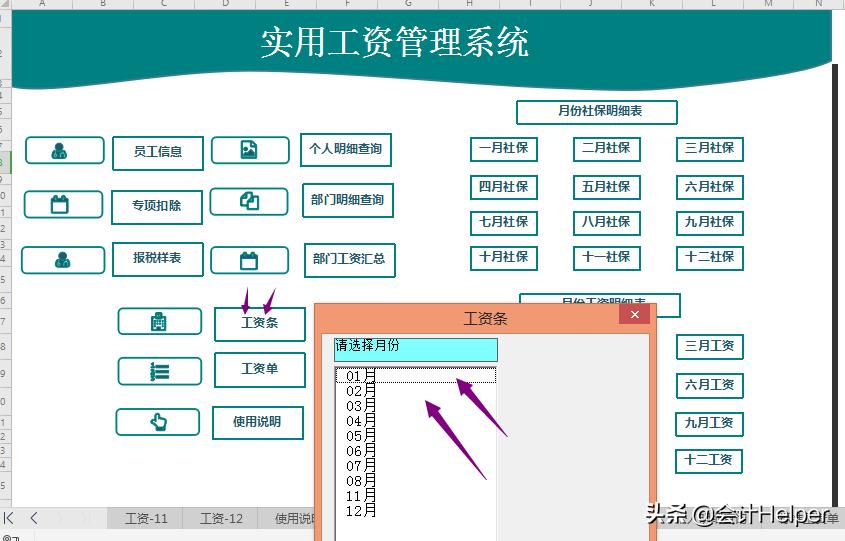This screenshot has width=845, height=541.
Task: Open 四月社保 sheet button
Action: (x=504, y=188)
